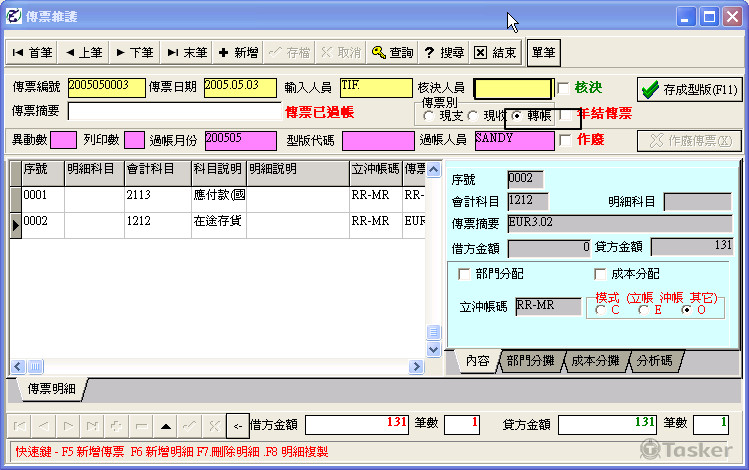749x470 pixels.
Task: Click the vertical scrollbar thumb
Action: coord(433,332)
